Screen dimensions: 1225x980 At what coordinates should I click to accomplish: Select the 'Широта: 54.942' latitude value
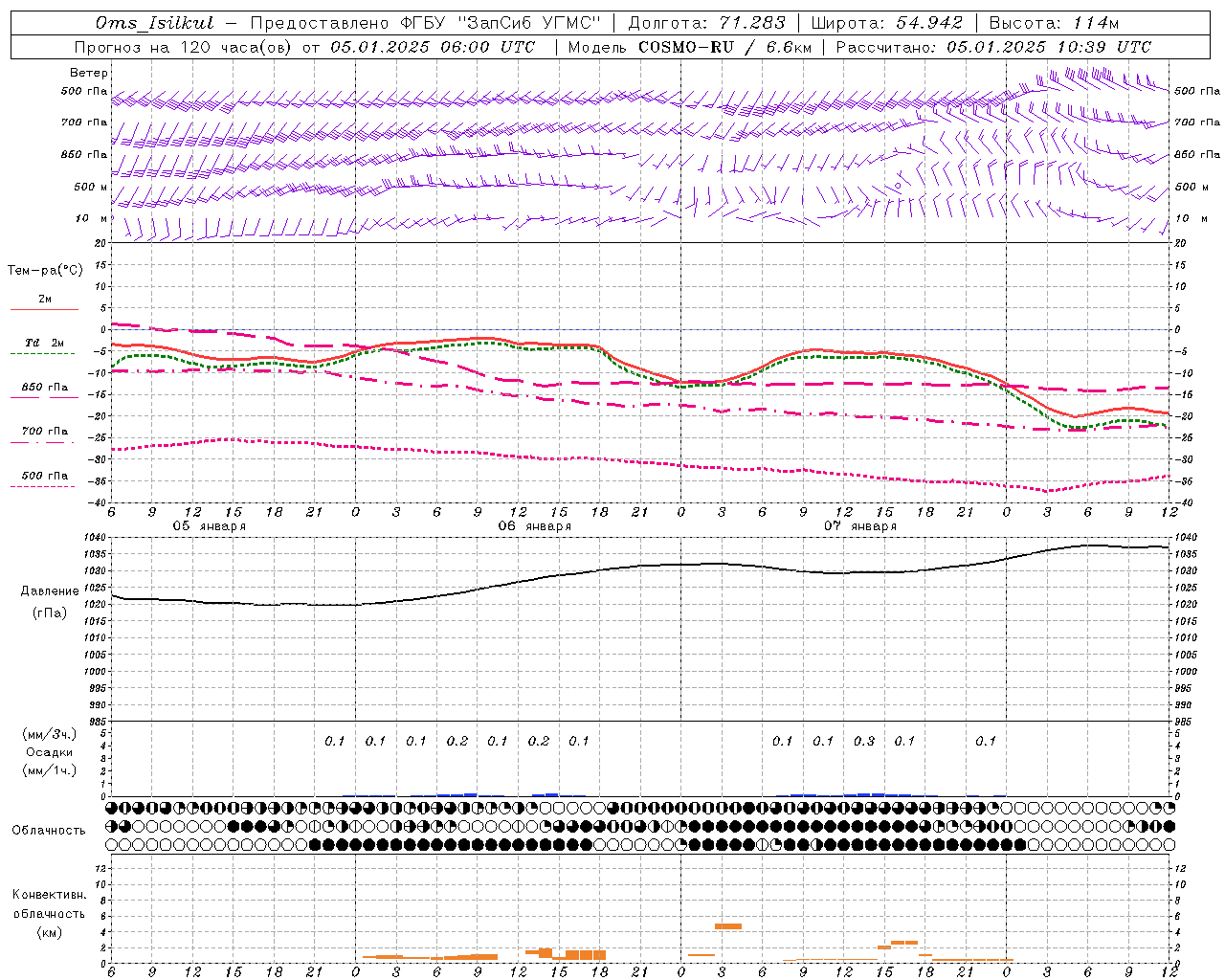tap(887, 23)
